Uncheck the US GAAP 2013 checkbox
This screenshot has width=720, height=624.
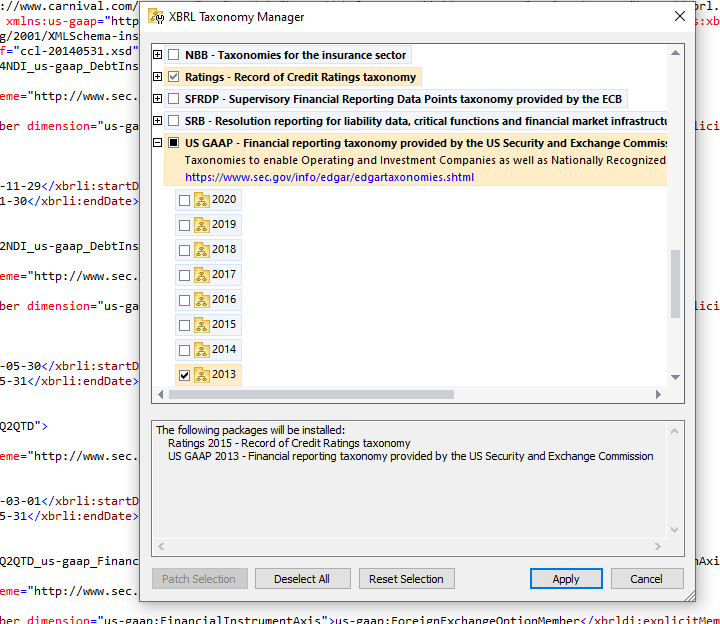pyautogui.click(x=184, y=375)
